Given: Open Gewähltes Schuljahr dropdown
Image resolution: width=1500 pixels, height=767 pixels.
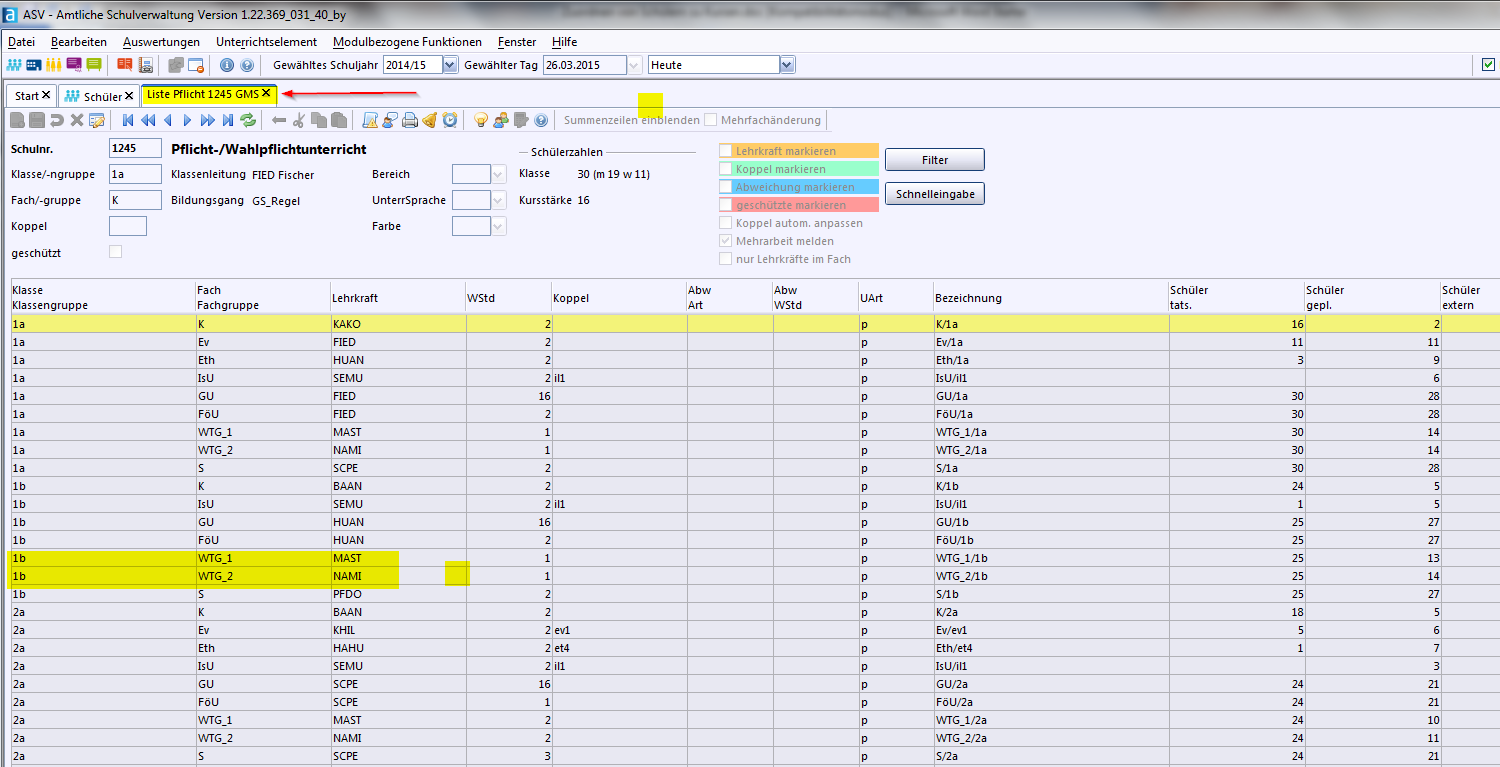Looking at the screenshot, I should coord(450,65).
